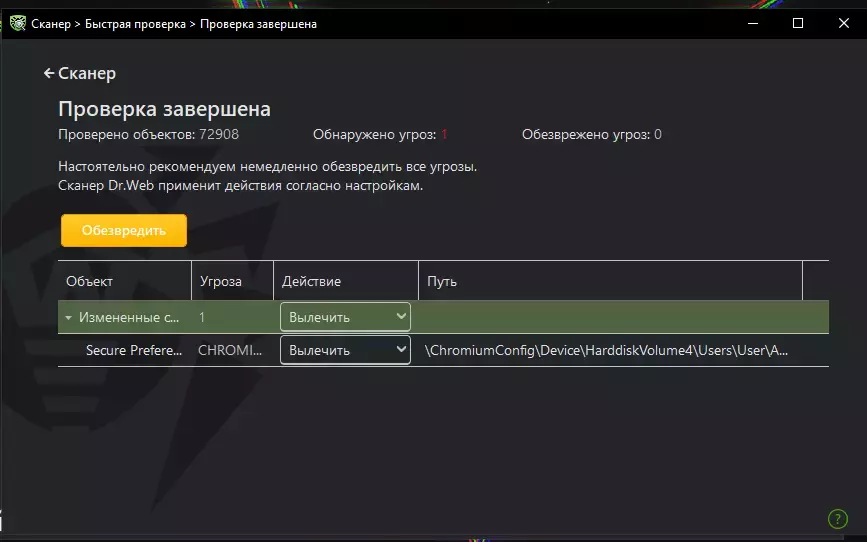This screenshot has height=542, width=867.
Task: Click the group threat count 1 cell
Action: point(202,317)
